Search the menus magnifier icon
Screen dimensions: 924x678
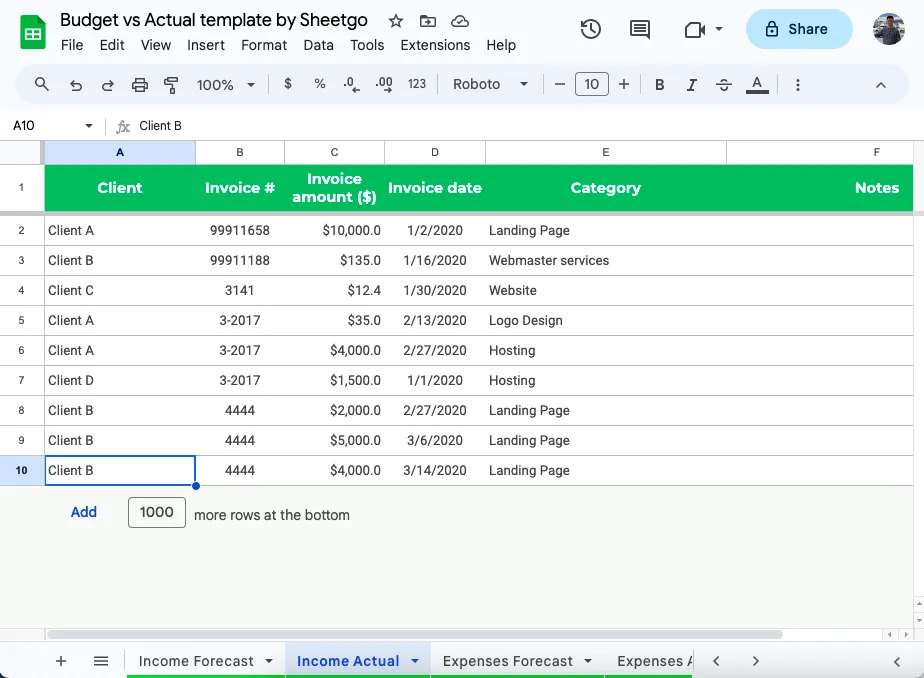42,85
